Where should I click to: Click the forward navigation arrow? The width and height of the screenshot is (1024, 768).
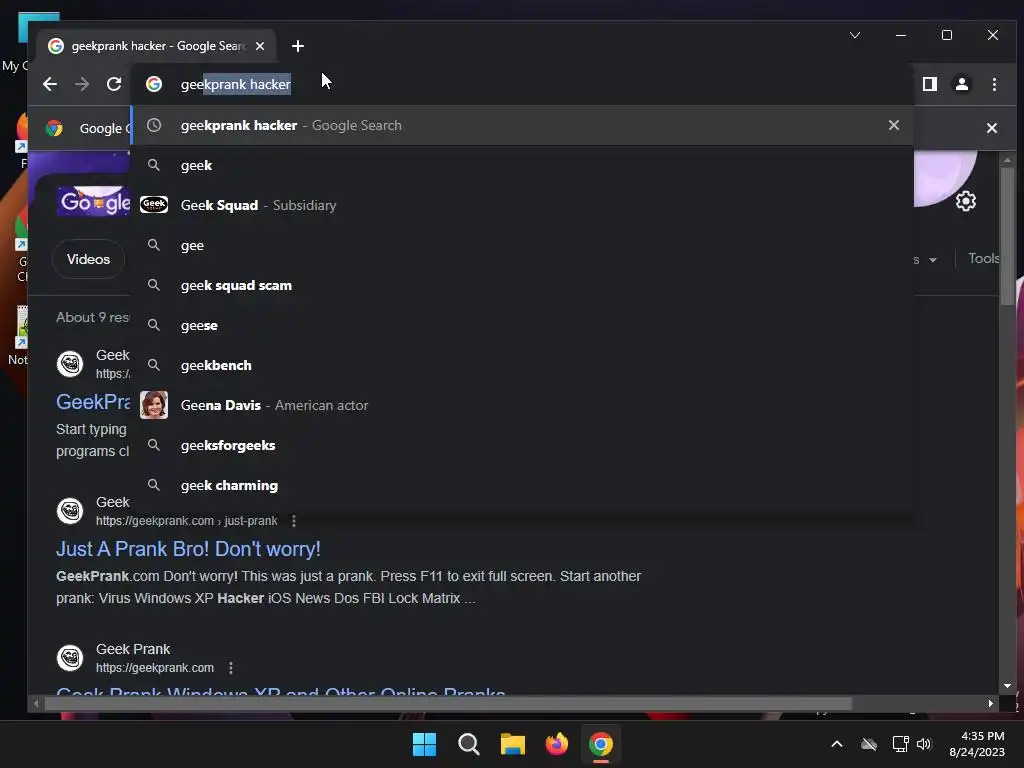(x=82, y=84)
